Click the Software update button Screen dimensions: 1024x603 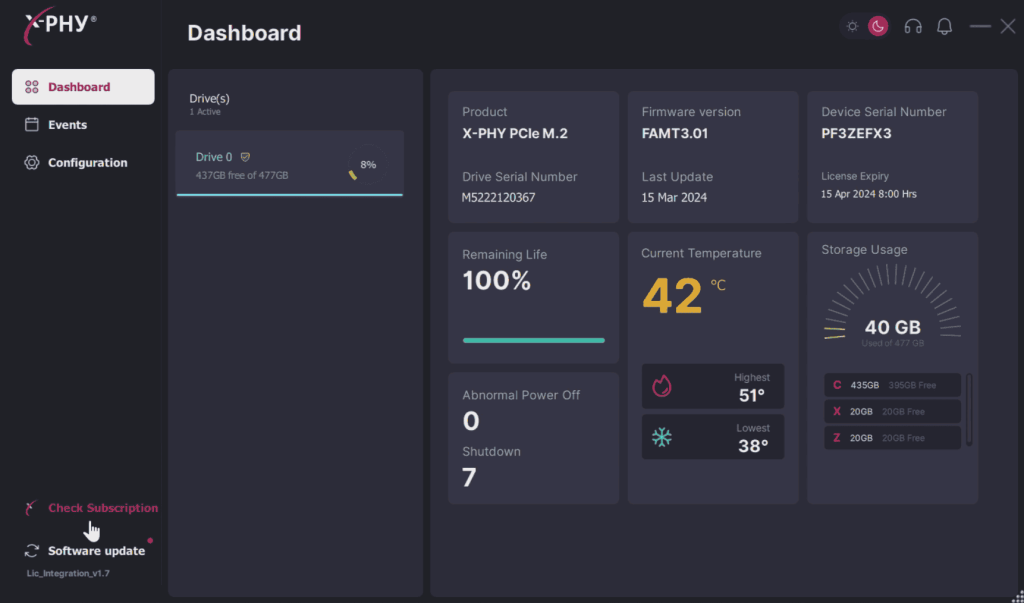point(96,551)
